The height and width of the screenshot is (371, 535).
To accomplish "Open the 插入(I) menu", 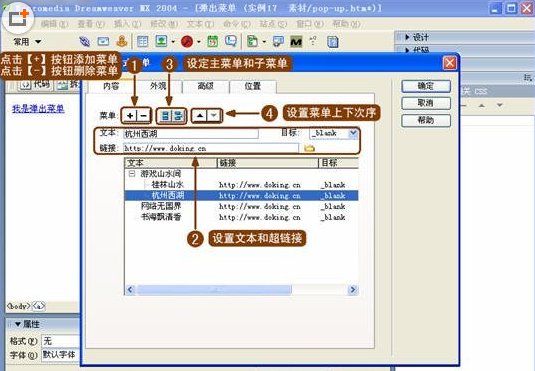I will pyautogui.click(x=127, y=24).
